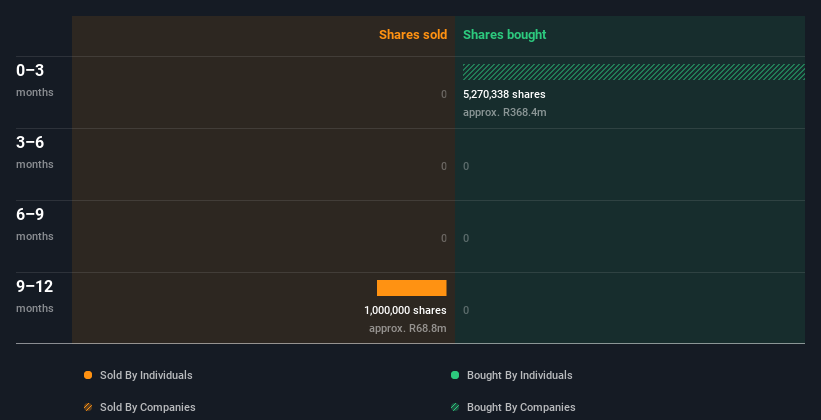821x420 pixels.
Task: Click the shares sold zero in 6–9 months
Action: pos(444,238)
